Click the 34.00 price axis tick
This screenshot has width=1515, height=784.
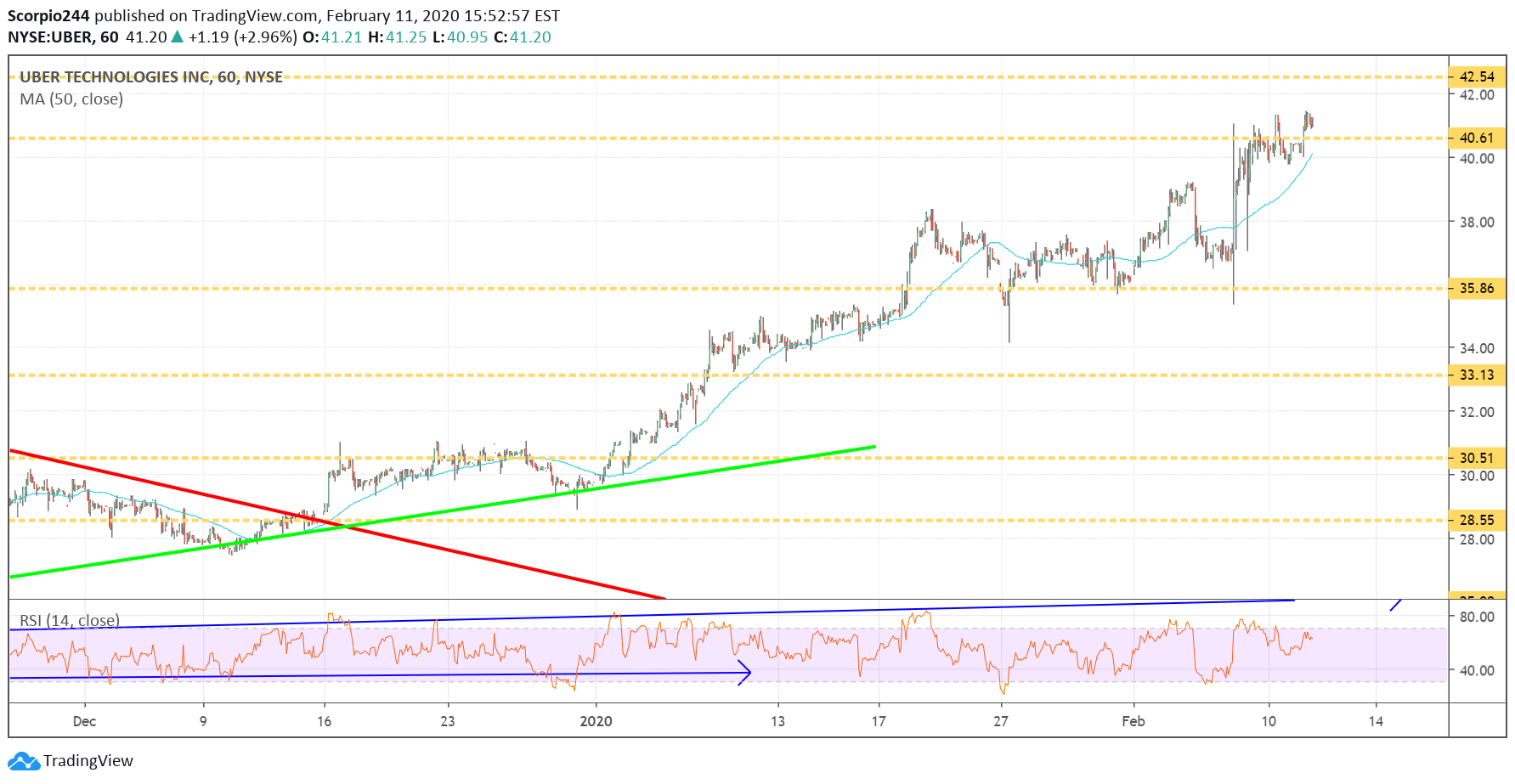(x=1477, y=348)
